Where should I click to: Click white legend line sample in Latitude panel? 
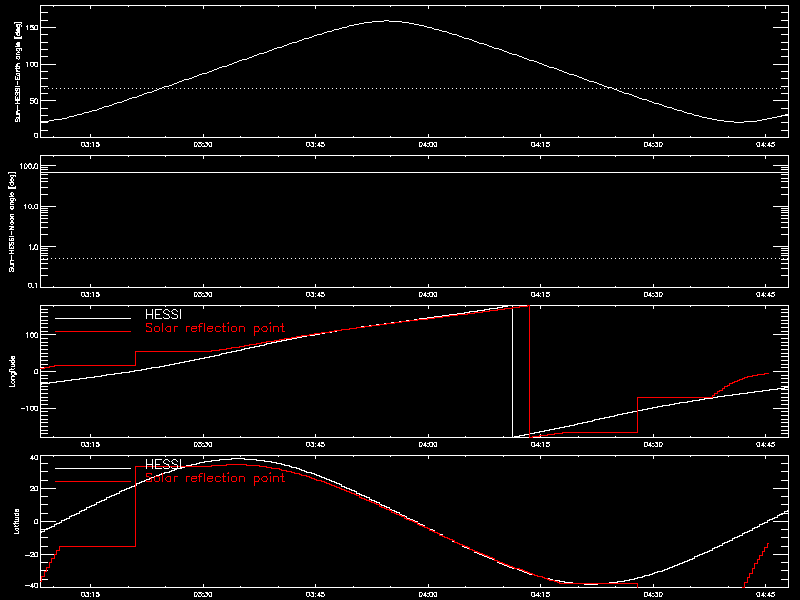coord(93,468)
